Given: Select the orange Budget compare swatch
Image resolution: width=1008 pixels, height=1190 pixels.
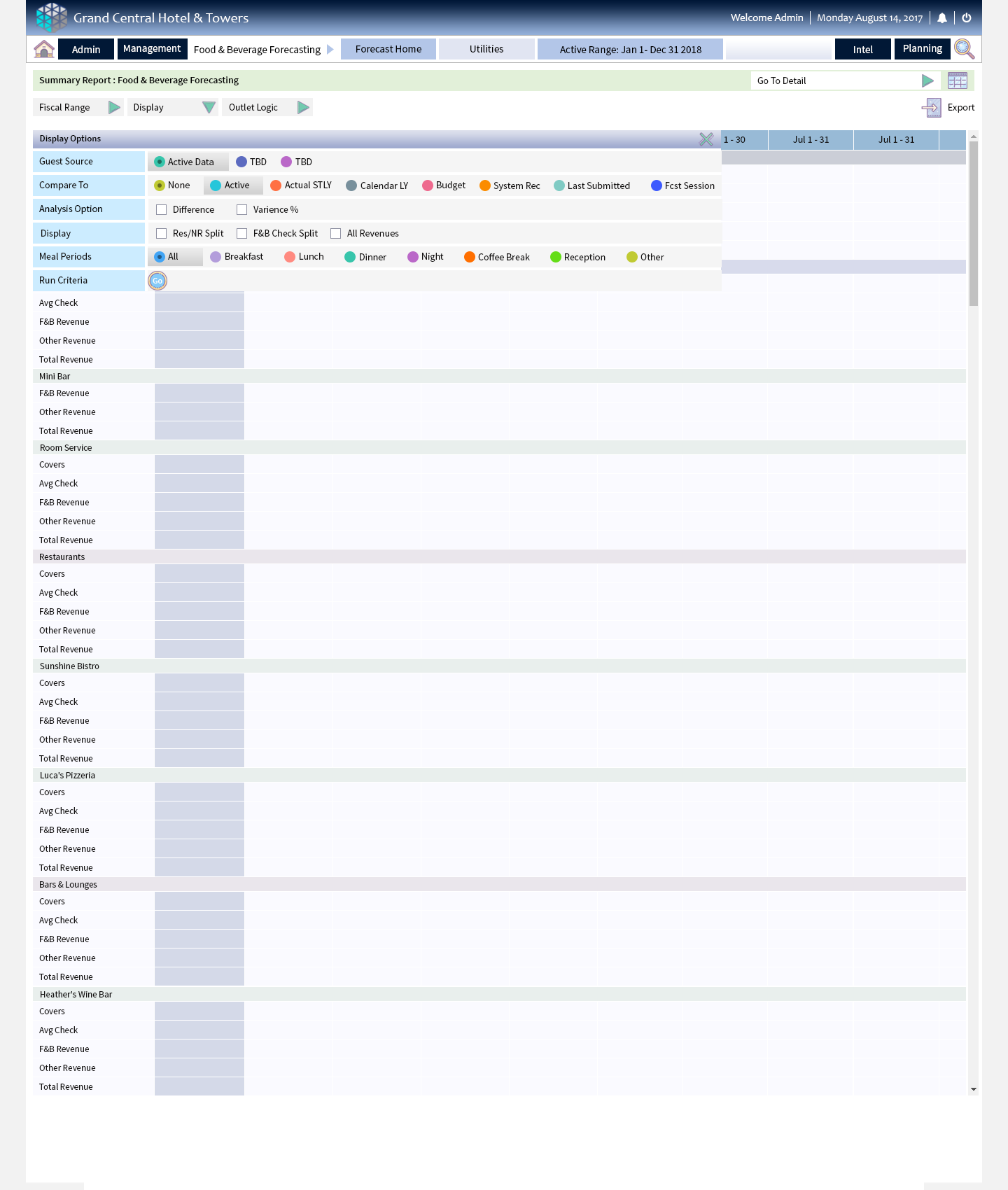Looking at the screenshot, I should pos(428,185).
